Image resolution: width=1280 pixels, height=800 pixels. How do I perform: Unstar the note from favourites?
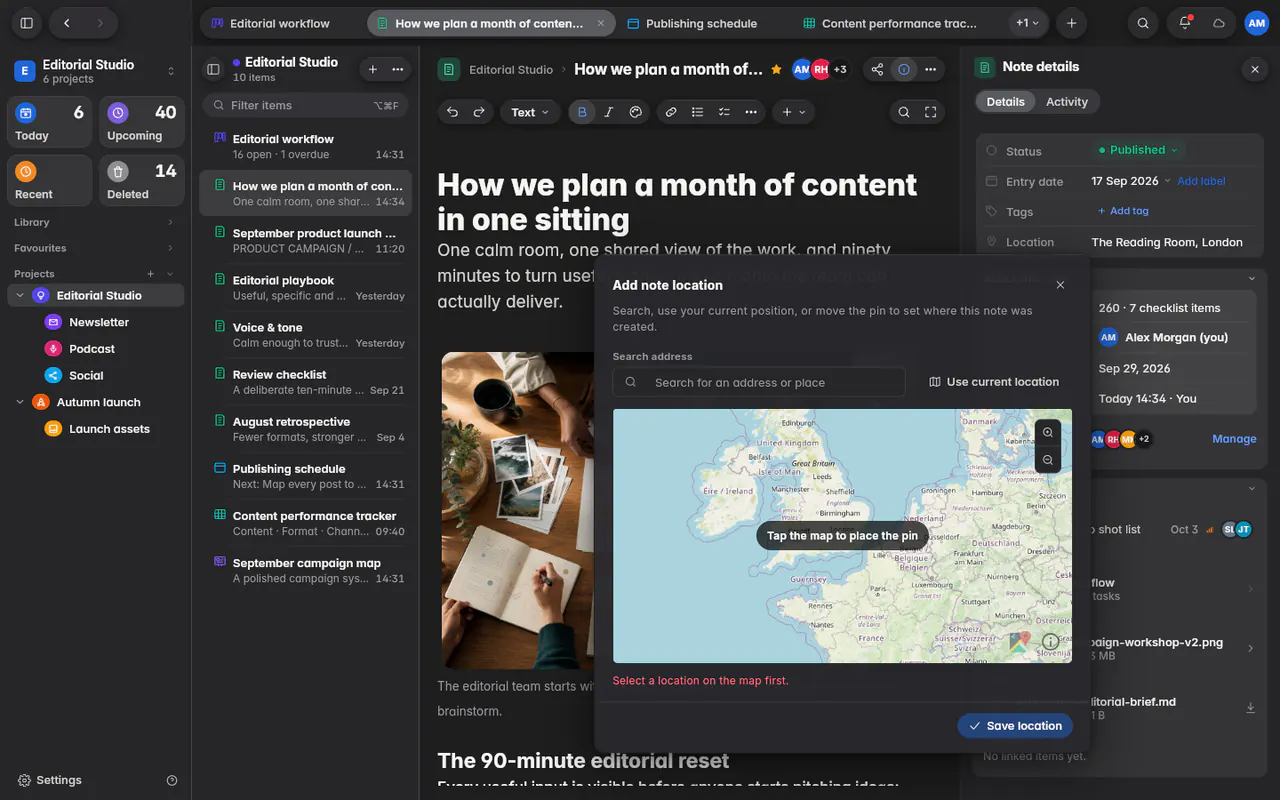pos(776,69)
